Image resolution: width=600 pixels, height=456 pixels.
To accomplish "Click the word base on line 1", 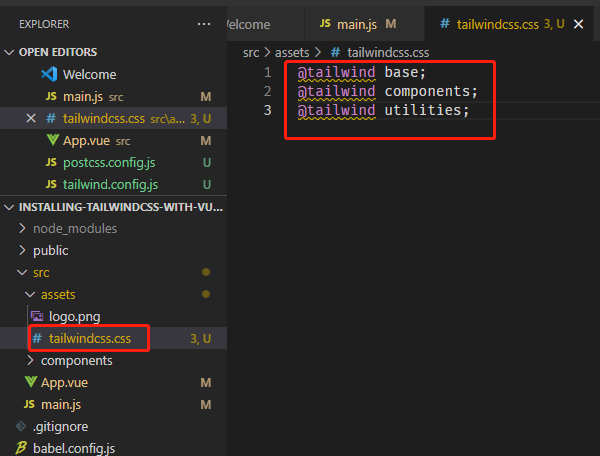I will (x=401, y=72).
